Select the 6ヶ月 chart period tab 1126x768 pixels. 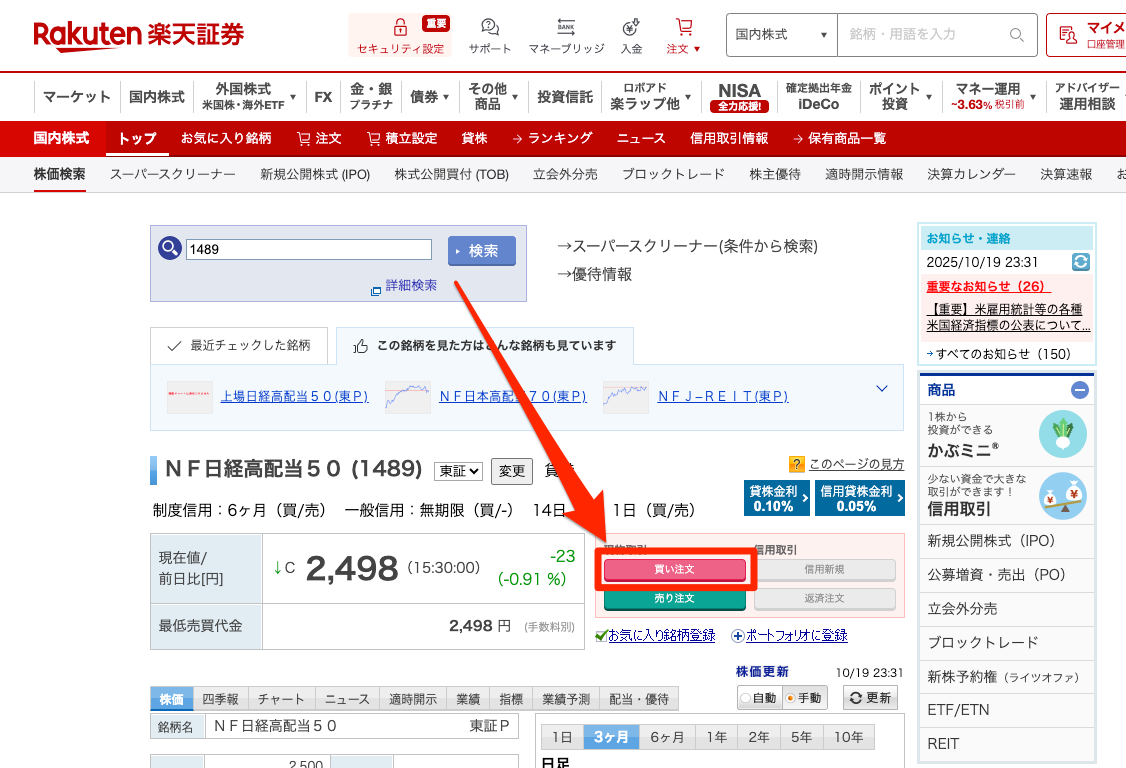click(x=667, y=737)
